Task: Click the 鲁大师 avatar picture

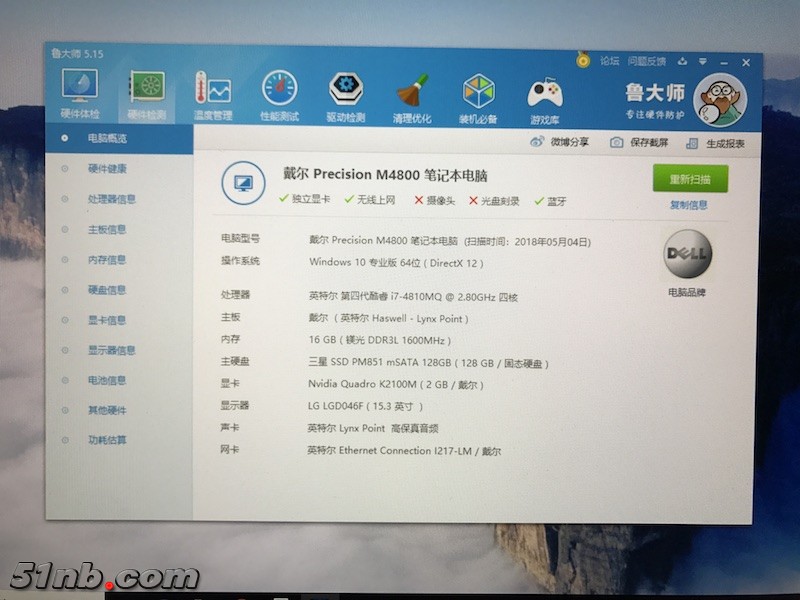Action: click(x=720, y=101)
